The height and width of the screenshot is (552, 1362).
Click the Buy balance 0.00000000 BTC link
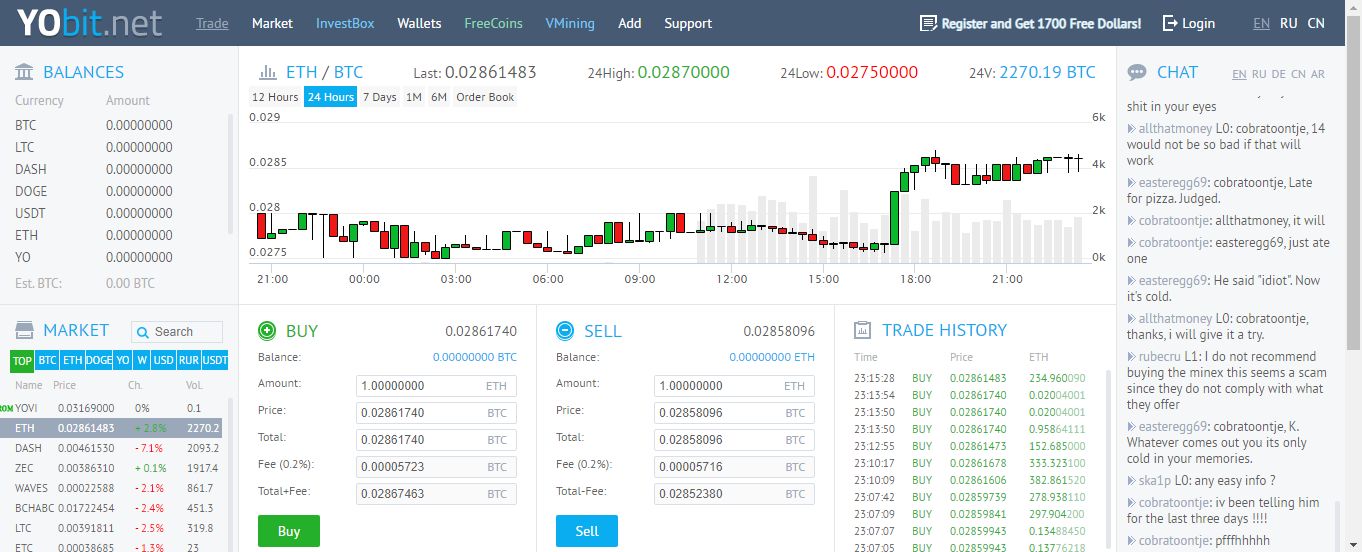[475, 357]
